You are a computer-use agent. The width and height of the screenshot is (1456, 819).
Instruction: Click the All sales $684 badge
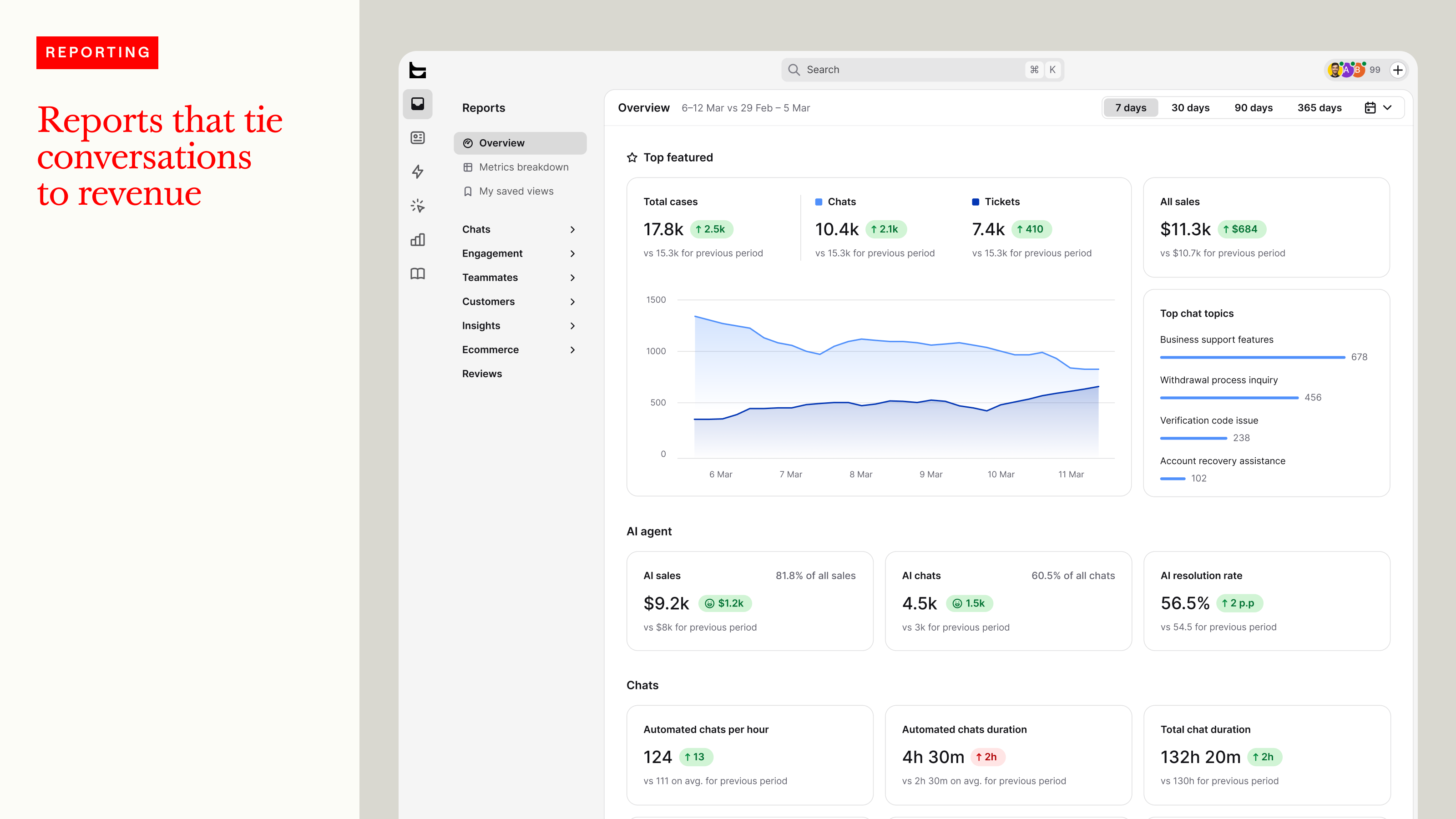[1241, 229]
